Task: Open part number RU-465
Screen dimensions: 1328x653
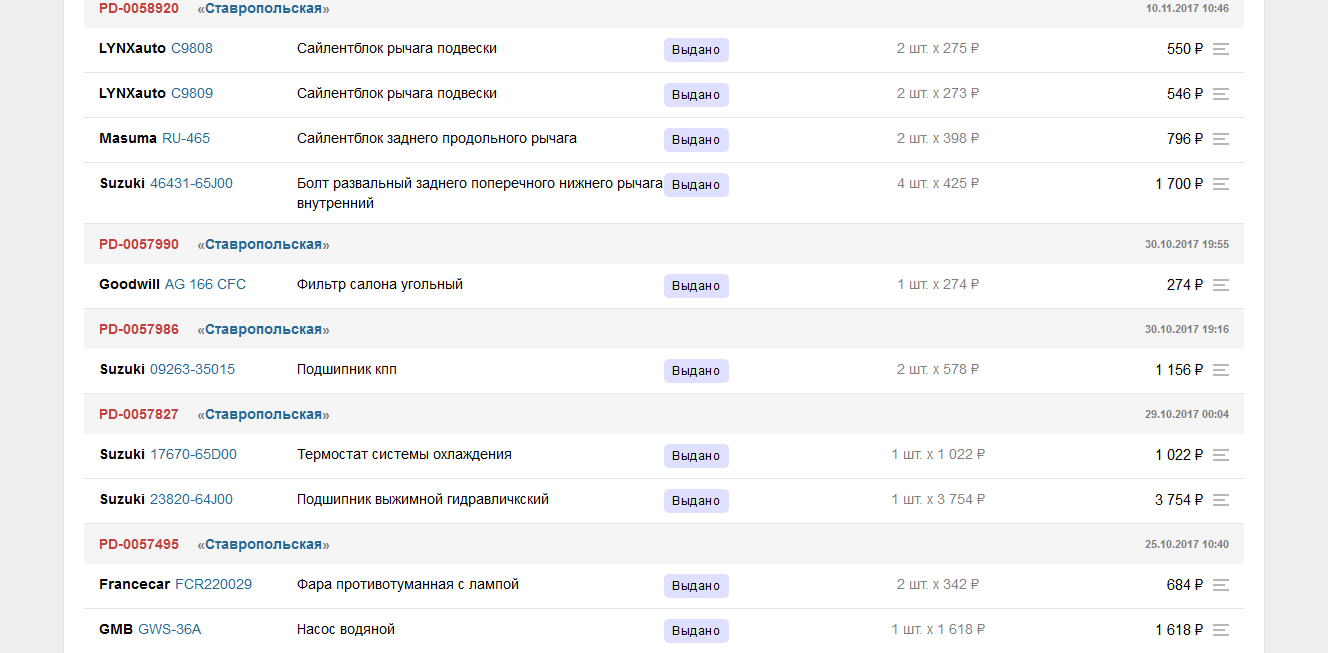Action: (x=186, y=138)
